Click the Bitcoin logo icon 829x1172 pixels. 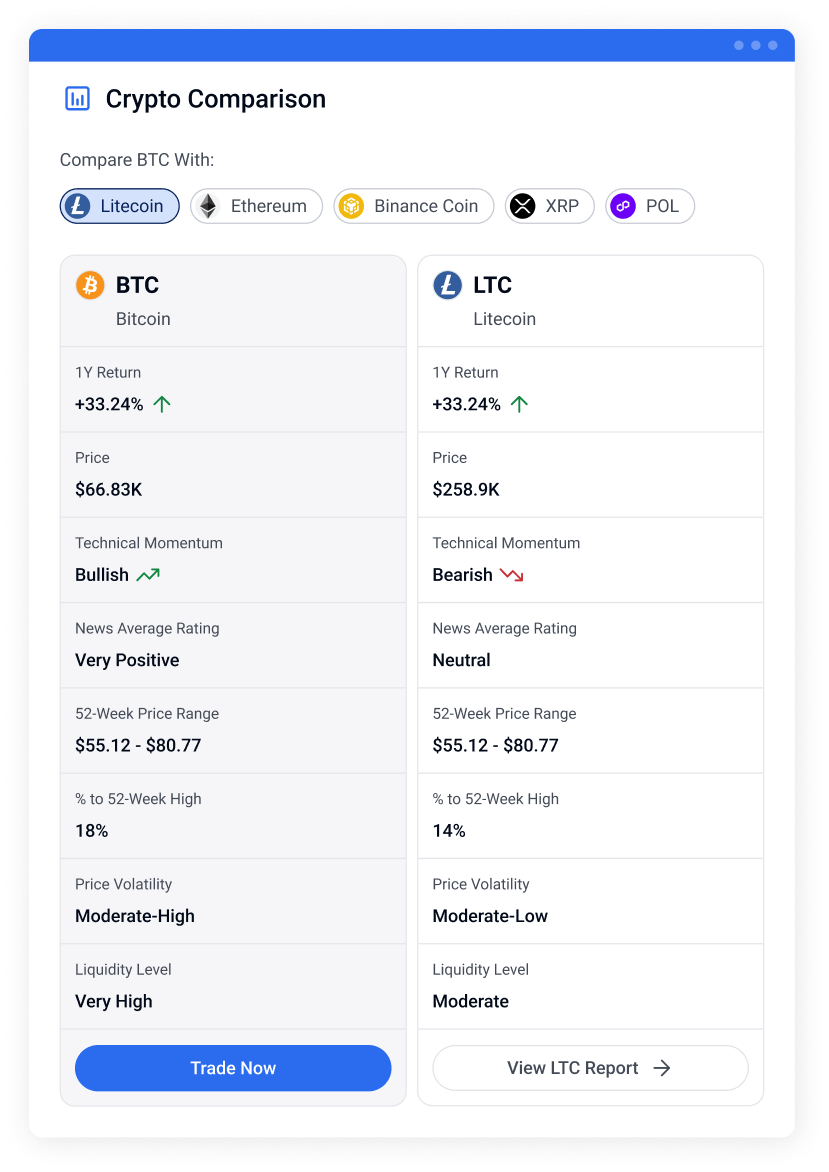click(x=90, y=285)
